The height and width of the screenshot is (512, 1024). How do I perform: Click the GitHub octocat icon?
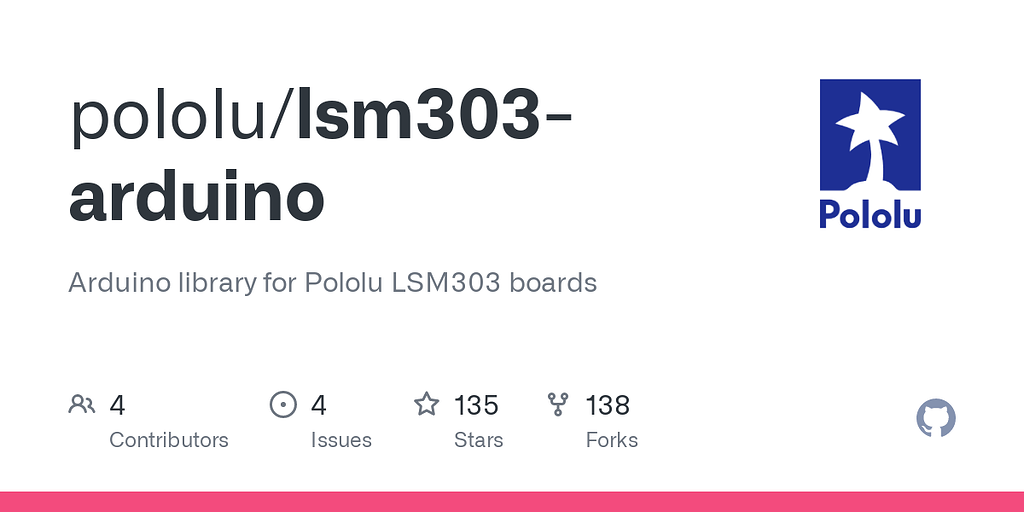pos(936,418)
